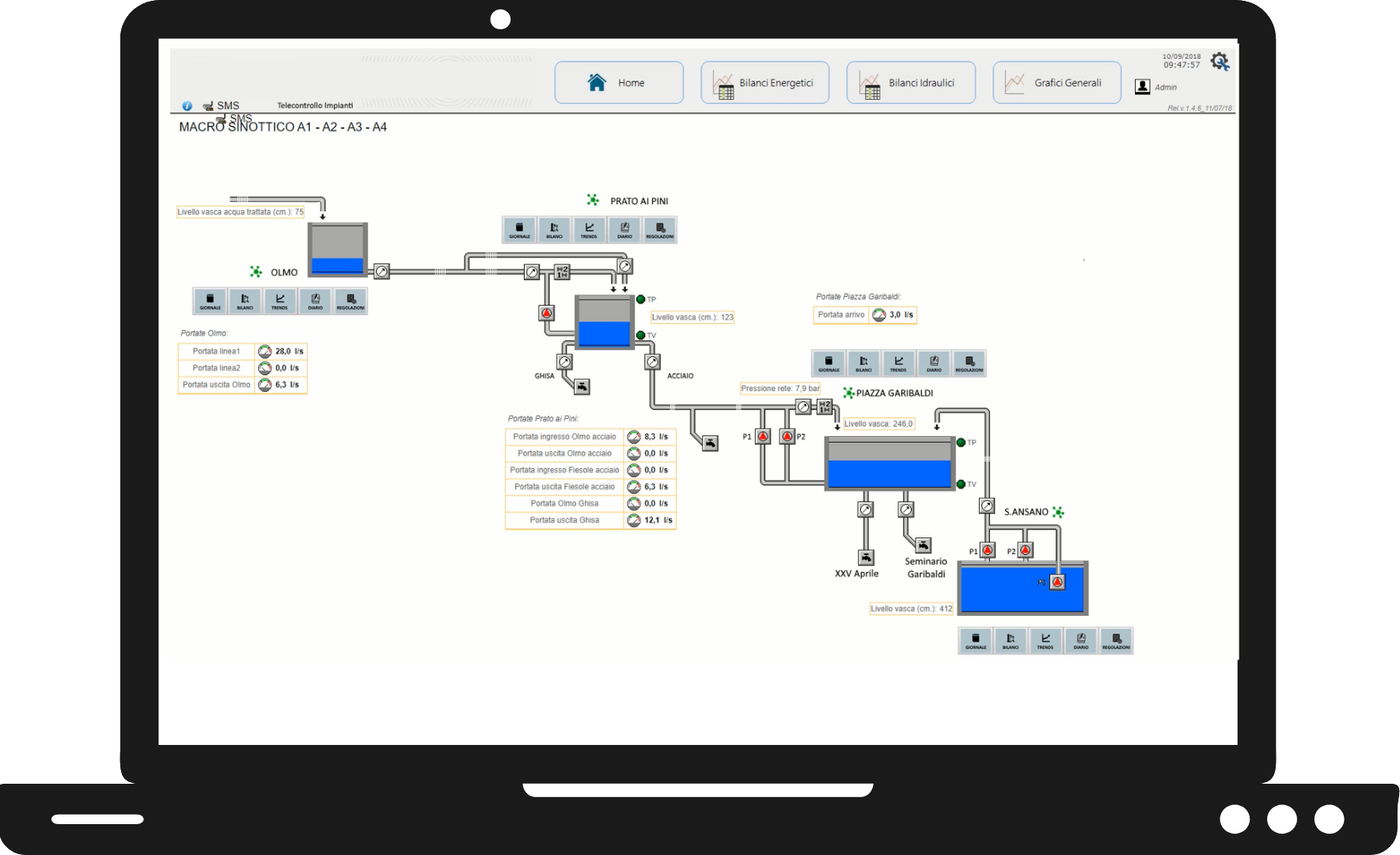1400x855 pixels.
Task: Select Piazza Garibaldi pump P1
Action: pyautogui.click(x=763, y=436)
